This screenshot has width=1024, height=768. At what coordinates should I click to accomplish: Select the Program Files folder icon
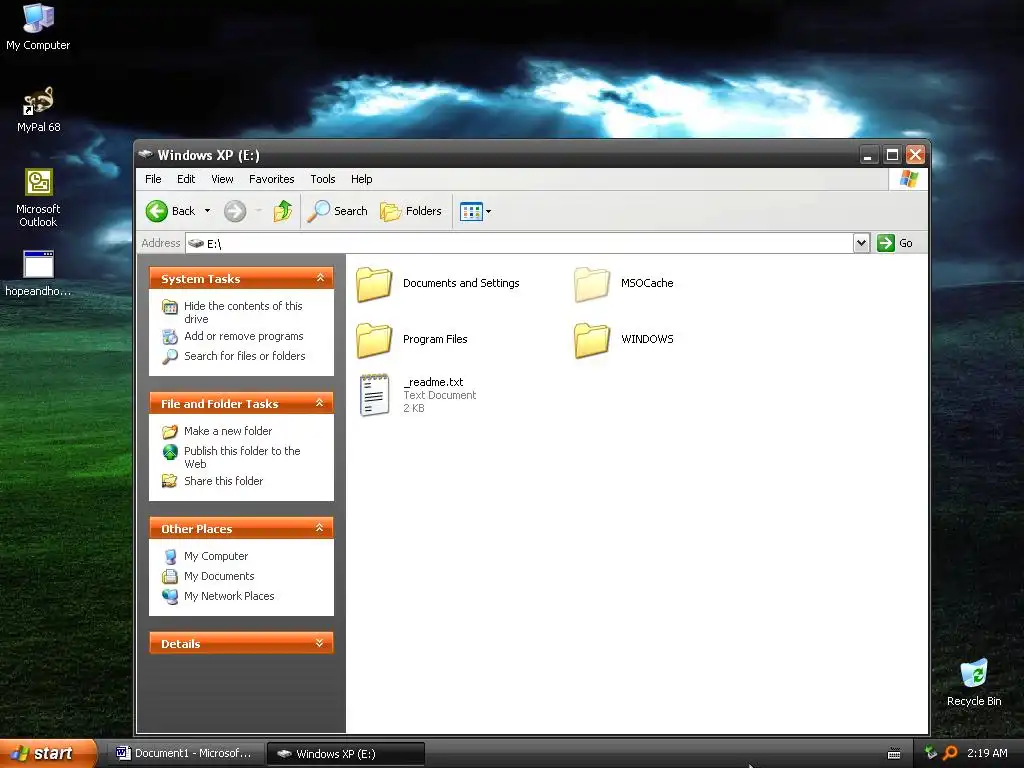374,340
